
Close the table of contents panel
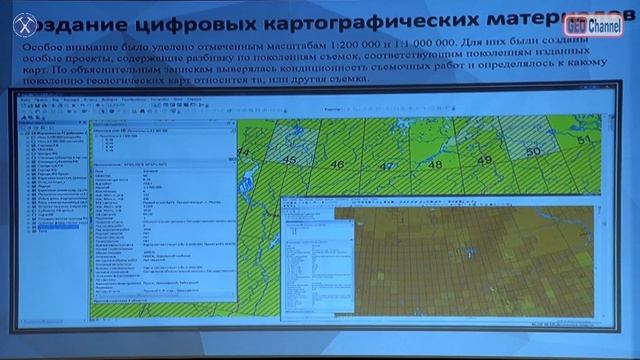tap(85, 122)
